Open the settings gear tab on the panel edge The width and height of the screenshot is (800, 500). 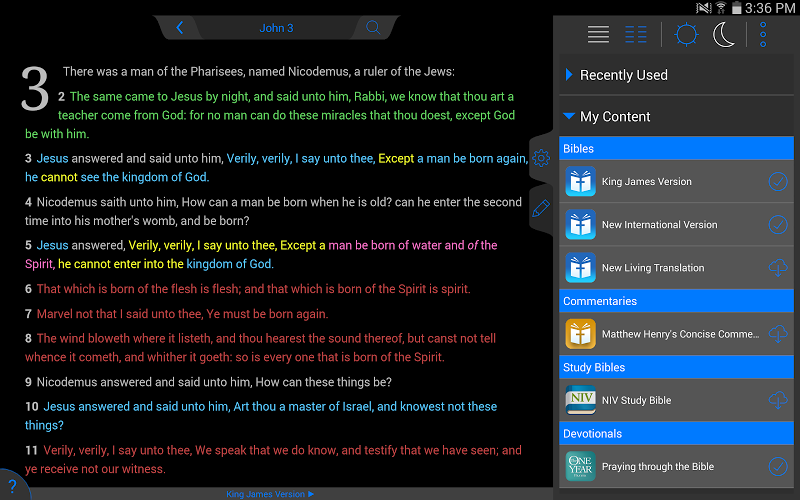coord(541,158)
